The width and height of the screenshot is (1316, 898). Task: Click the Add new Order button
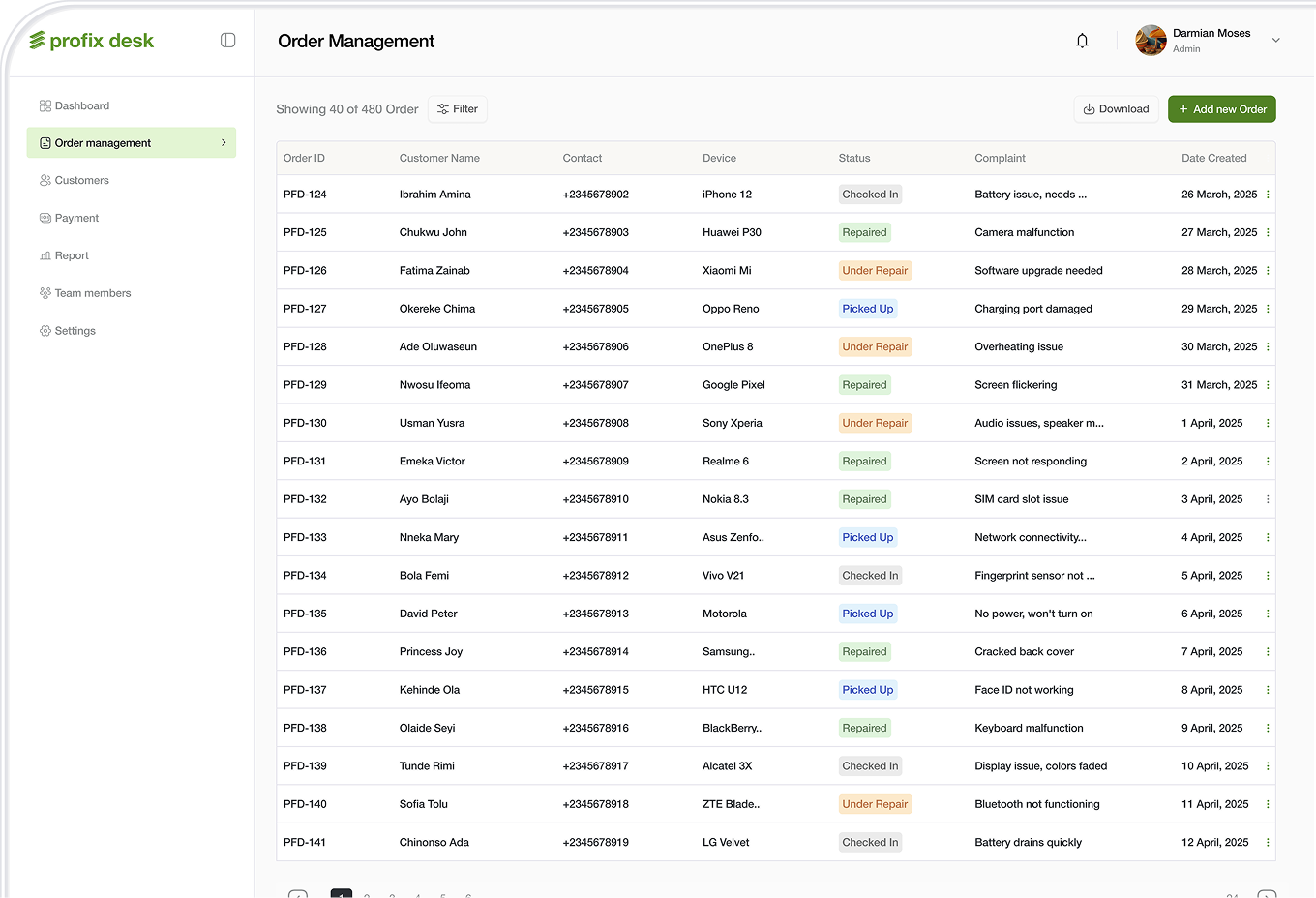click(x=1222, y=108)
